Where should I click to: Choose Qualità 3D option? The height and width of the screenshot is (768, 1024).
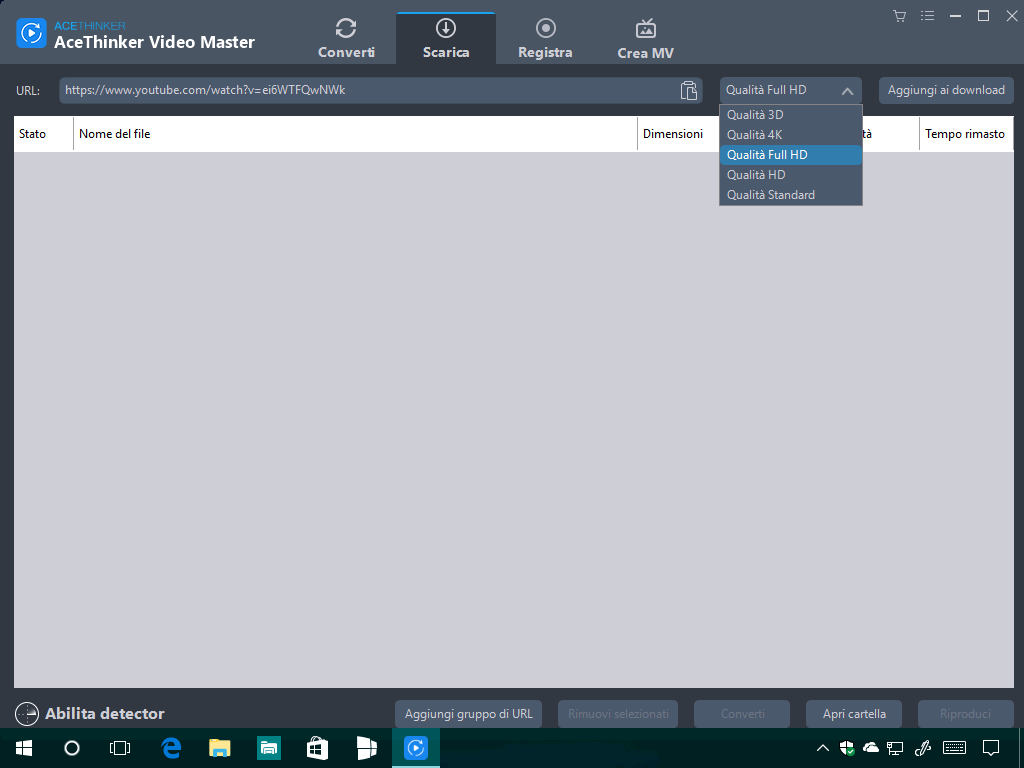pos(790,115)
